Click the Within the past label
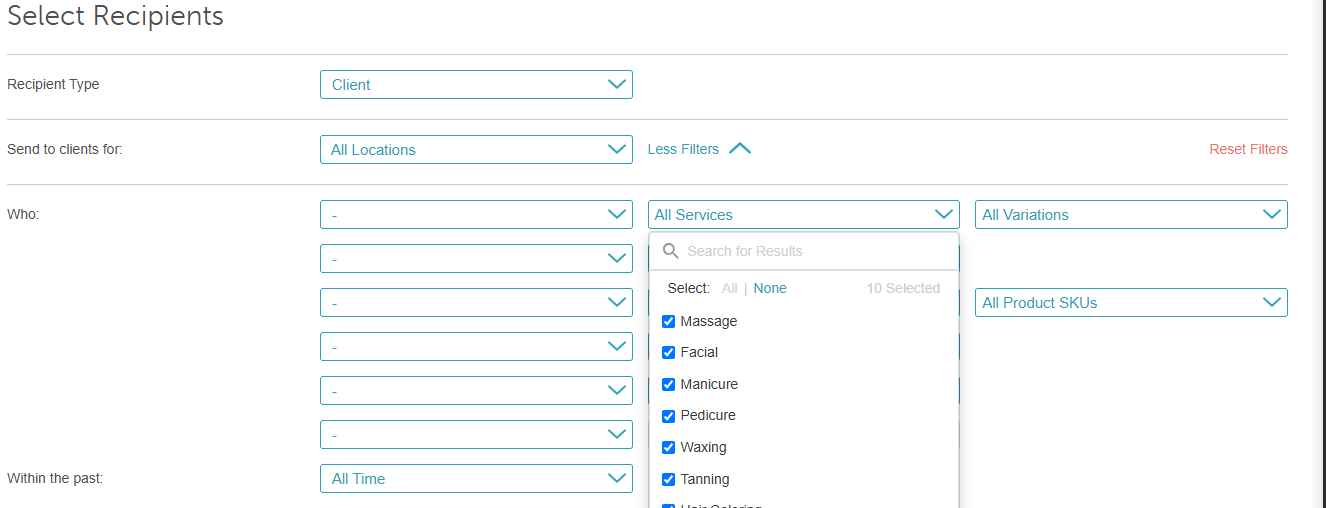 point(55,478)
